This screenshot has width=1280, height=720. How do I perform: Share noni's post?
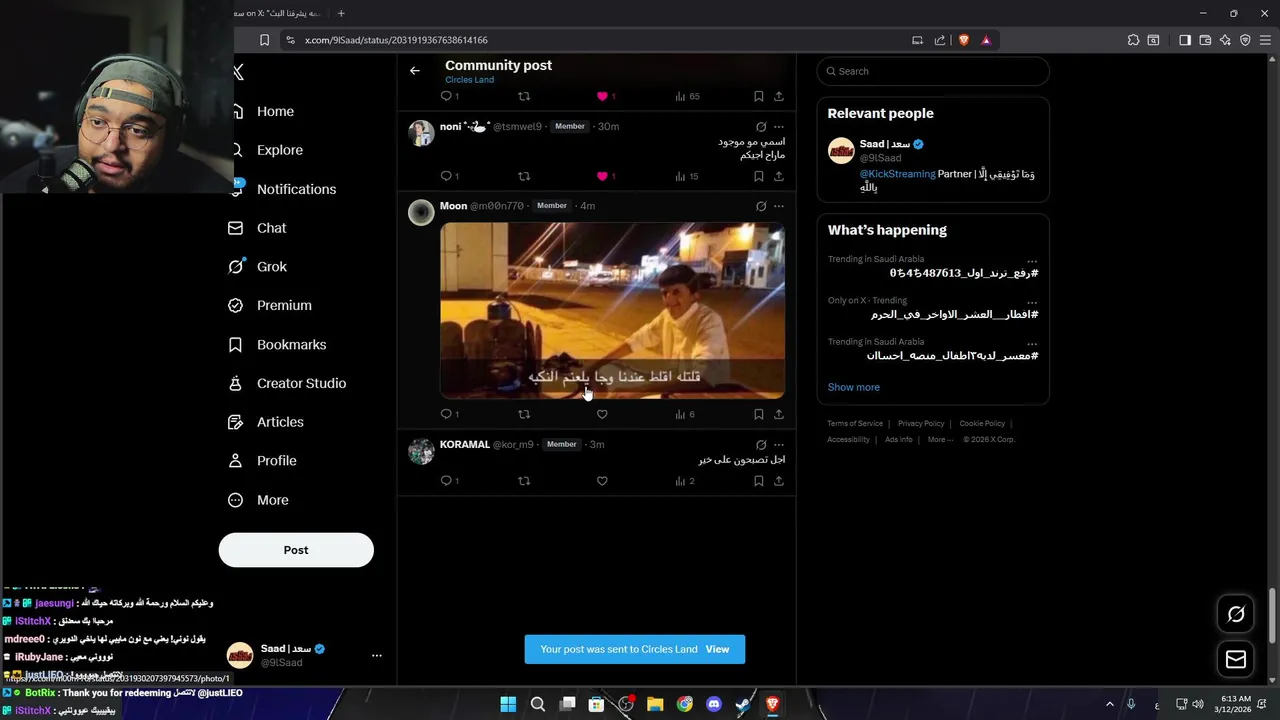[x=779, y=176]
